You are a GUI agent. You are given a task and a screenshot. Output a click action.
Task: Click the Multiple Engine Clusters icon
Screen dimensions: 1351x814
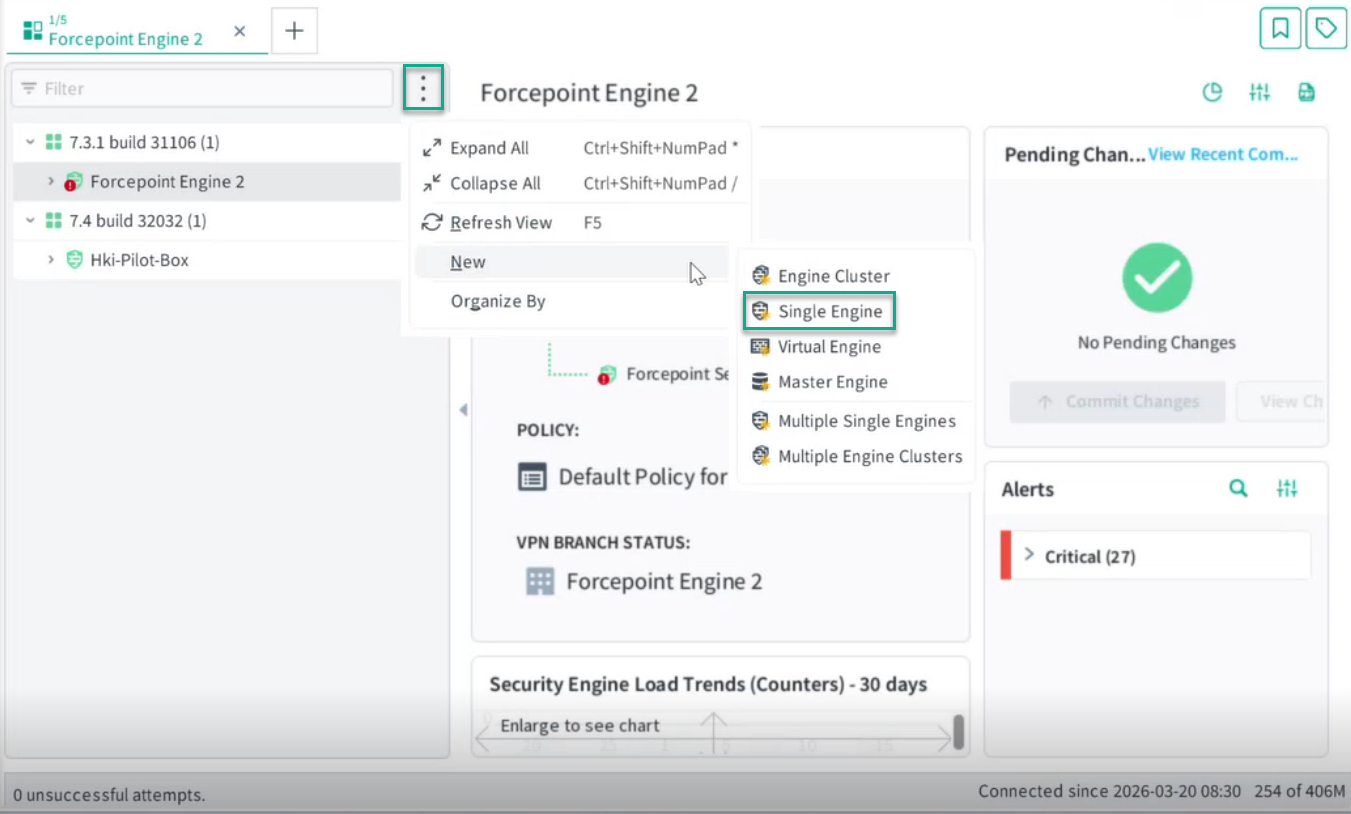point(761,456)
